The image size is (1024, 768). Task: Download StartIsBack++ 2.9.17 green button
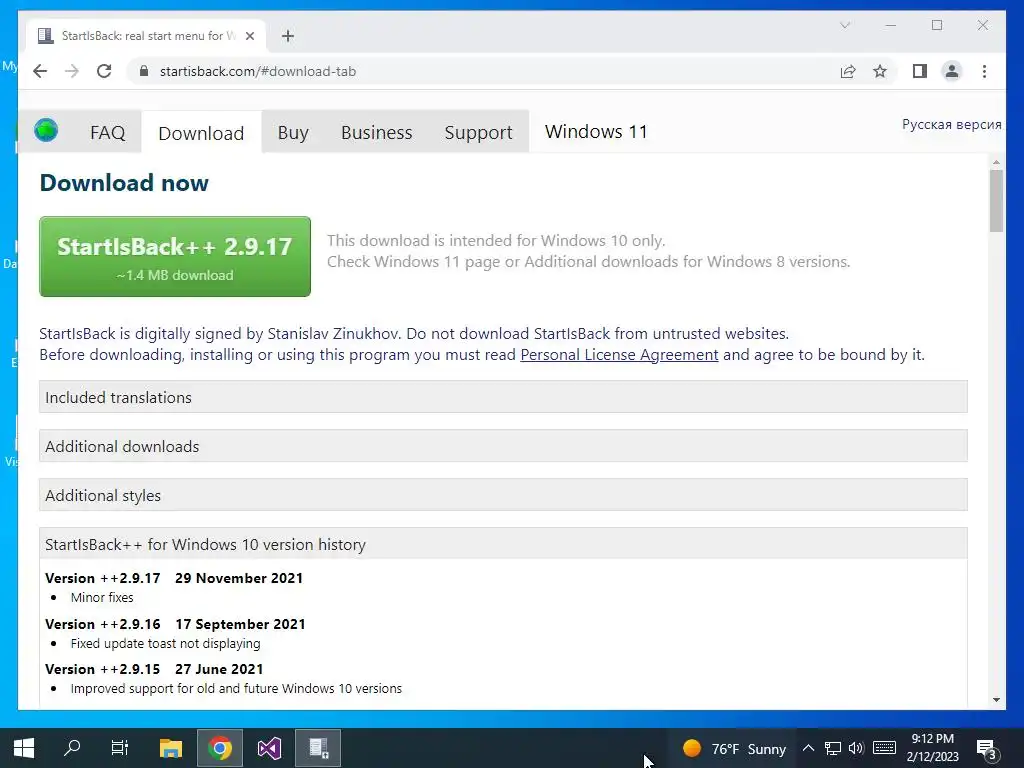tap(175, 257)
